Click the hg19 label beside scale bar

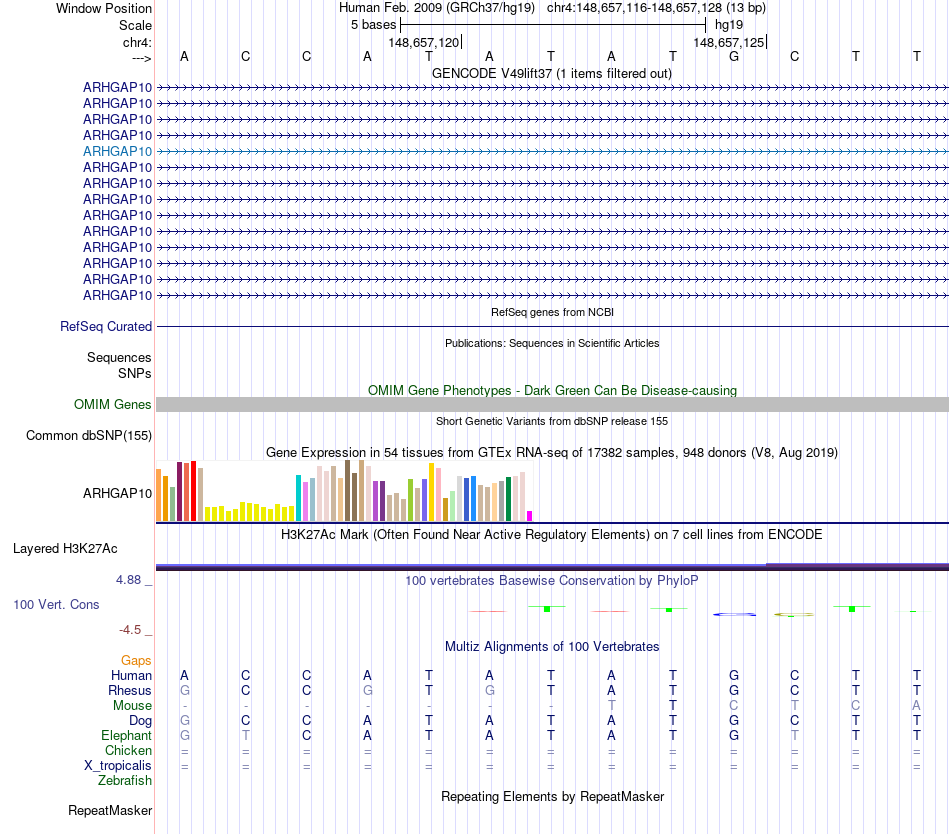click(729, 25)
